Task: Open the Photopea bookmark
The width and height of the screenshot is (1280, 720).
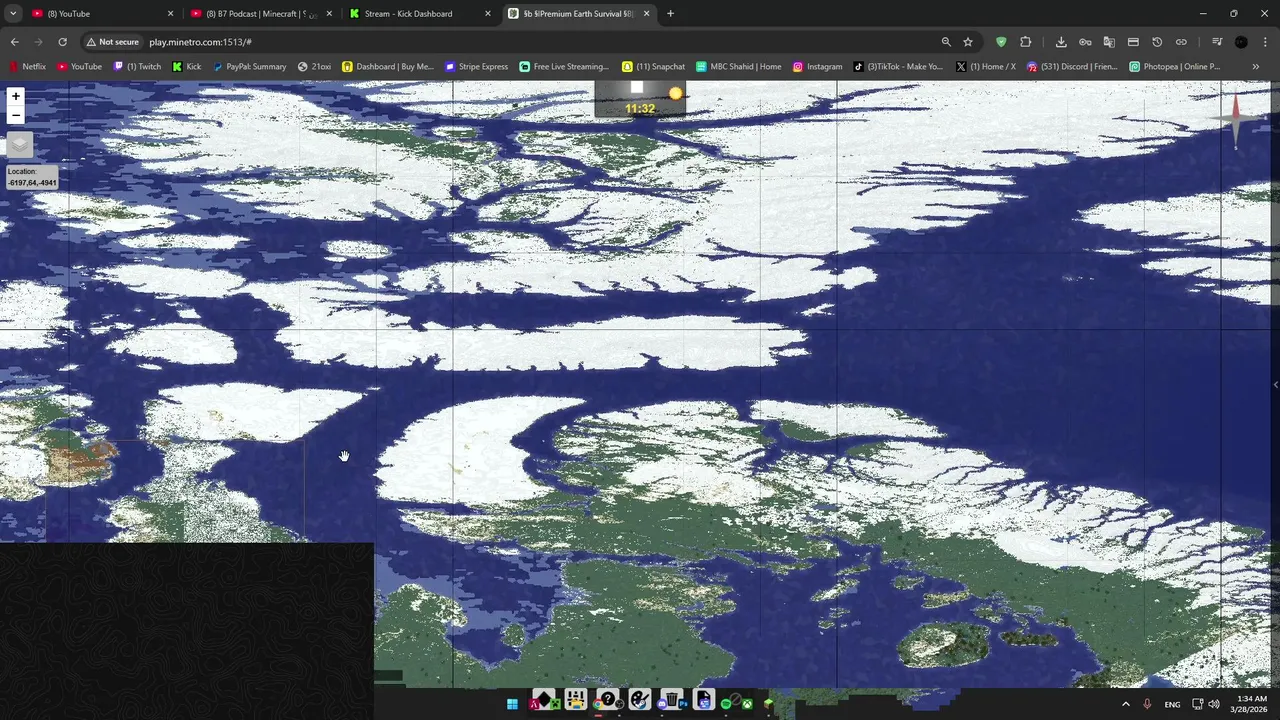Action: tap(1175, 67)
